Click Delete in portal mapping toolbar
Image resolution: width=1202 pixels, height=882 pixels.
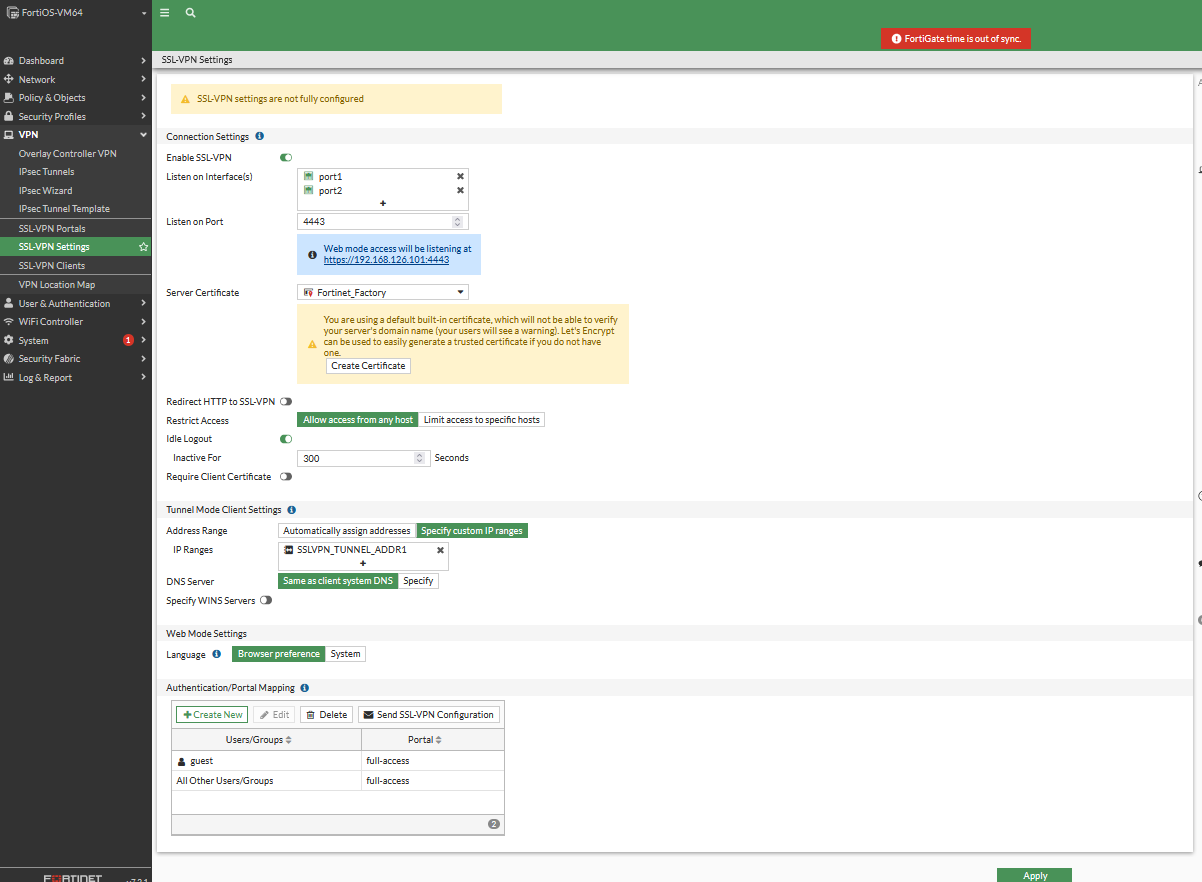pos(326,715)
